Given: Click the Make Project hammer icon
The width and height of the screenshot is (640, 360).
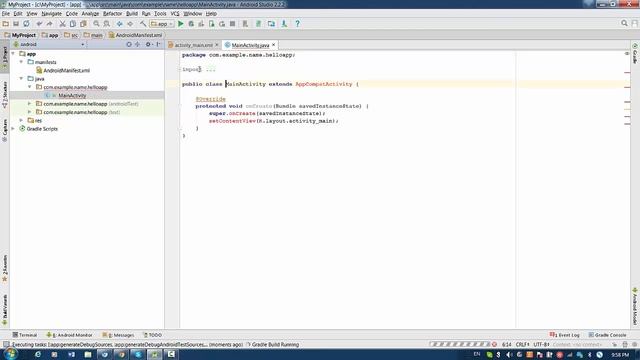Looking at the screenshot, I should [x=143, y=24].
